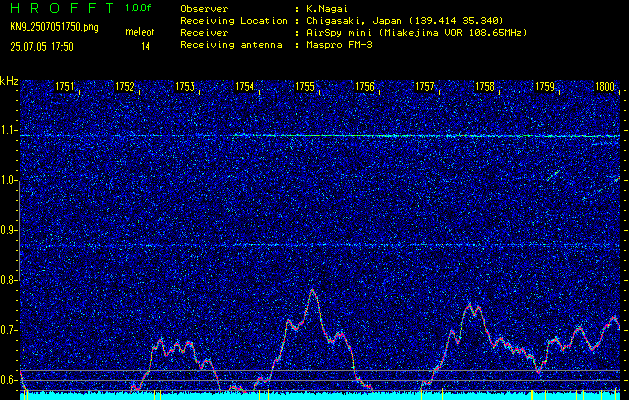Click the 0.7 frequency axis label
Viewport: 629px width, 400px height.
coord(7,330)
